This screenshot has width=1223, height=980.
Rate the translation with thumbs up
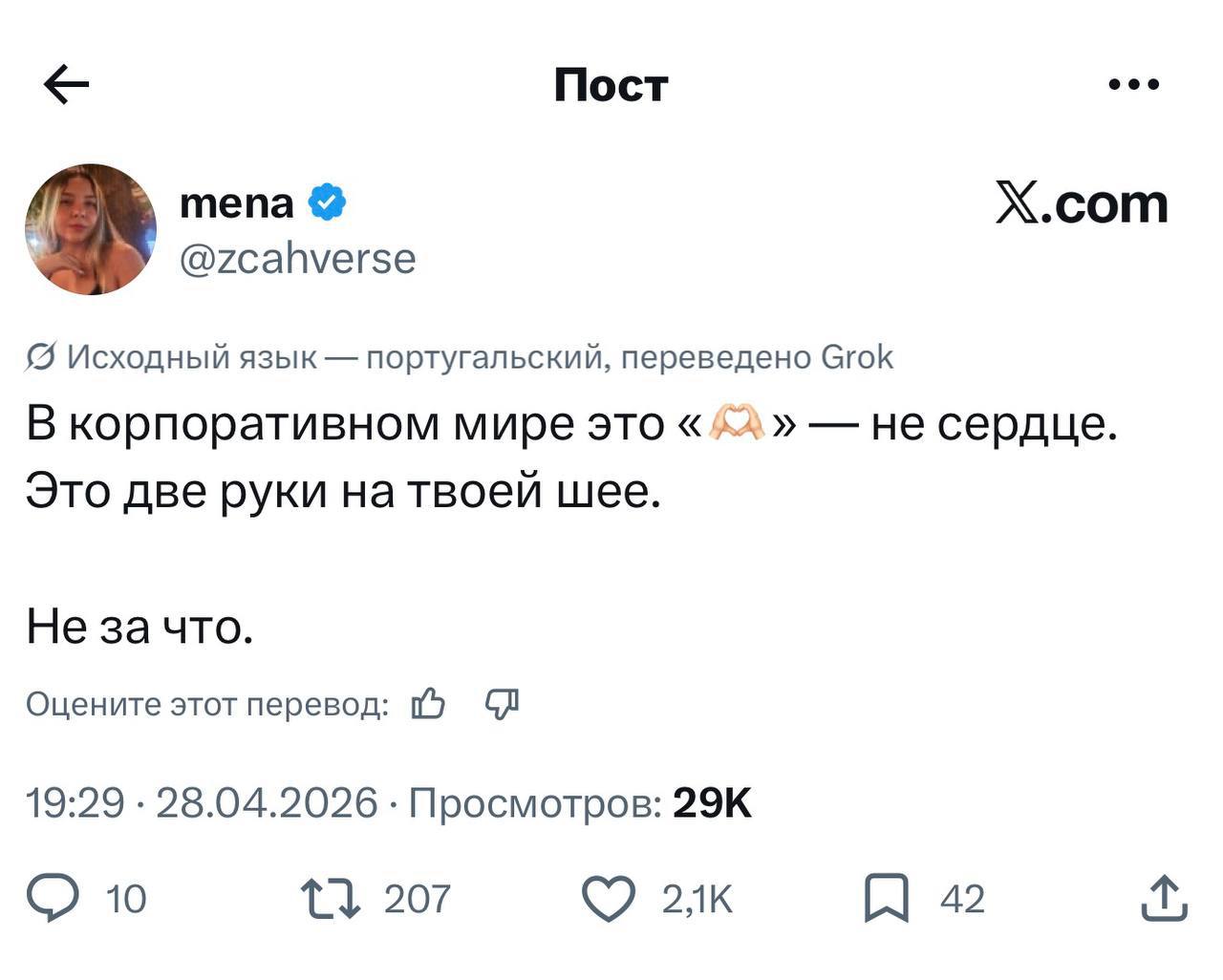pyautogui.click(x=428, y=705)
